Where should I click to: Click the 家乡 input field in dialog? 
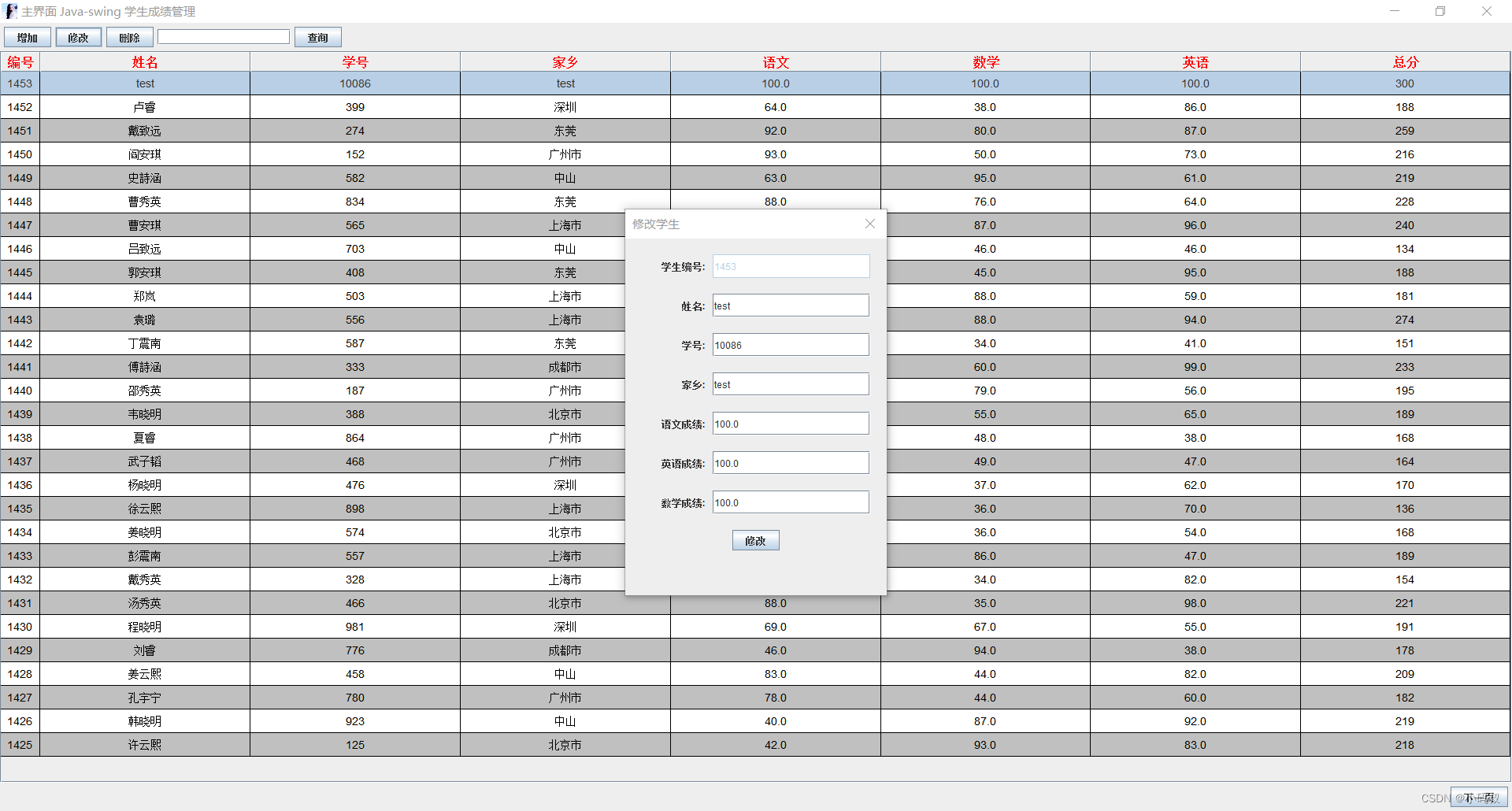(x=791, y=384)
